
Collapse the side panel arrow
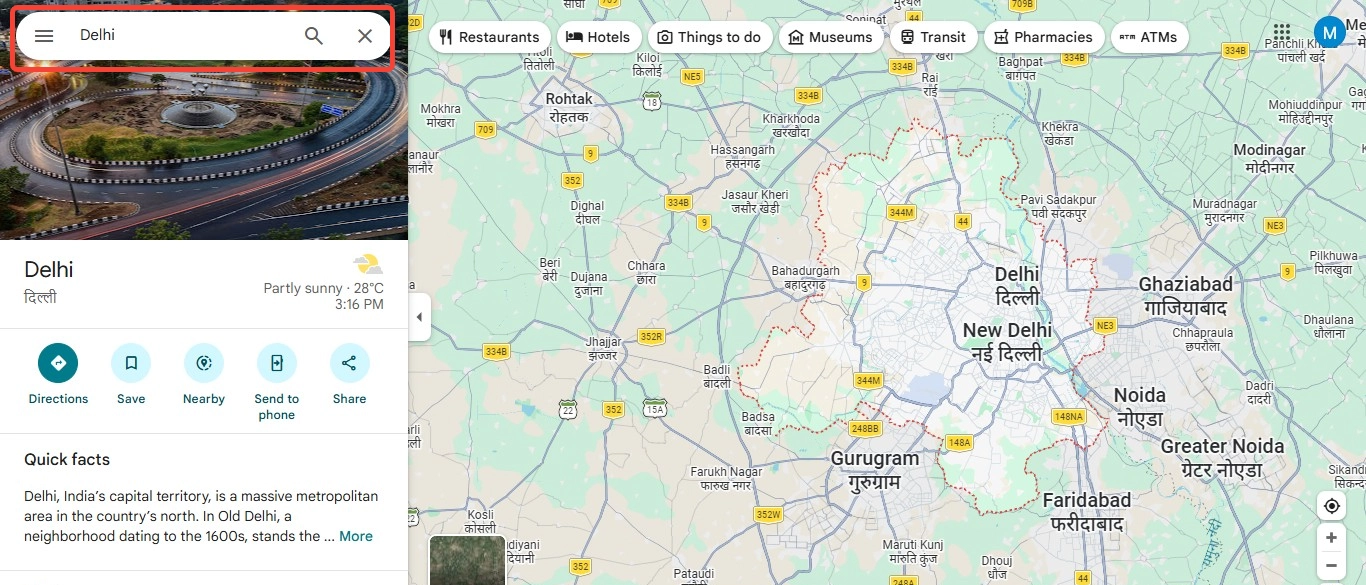click(x=419, y=317)
